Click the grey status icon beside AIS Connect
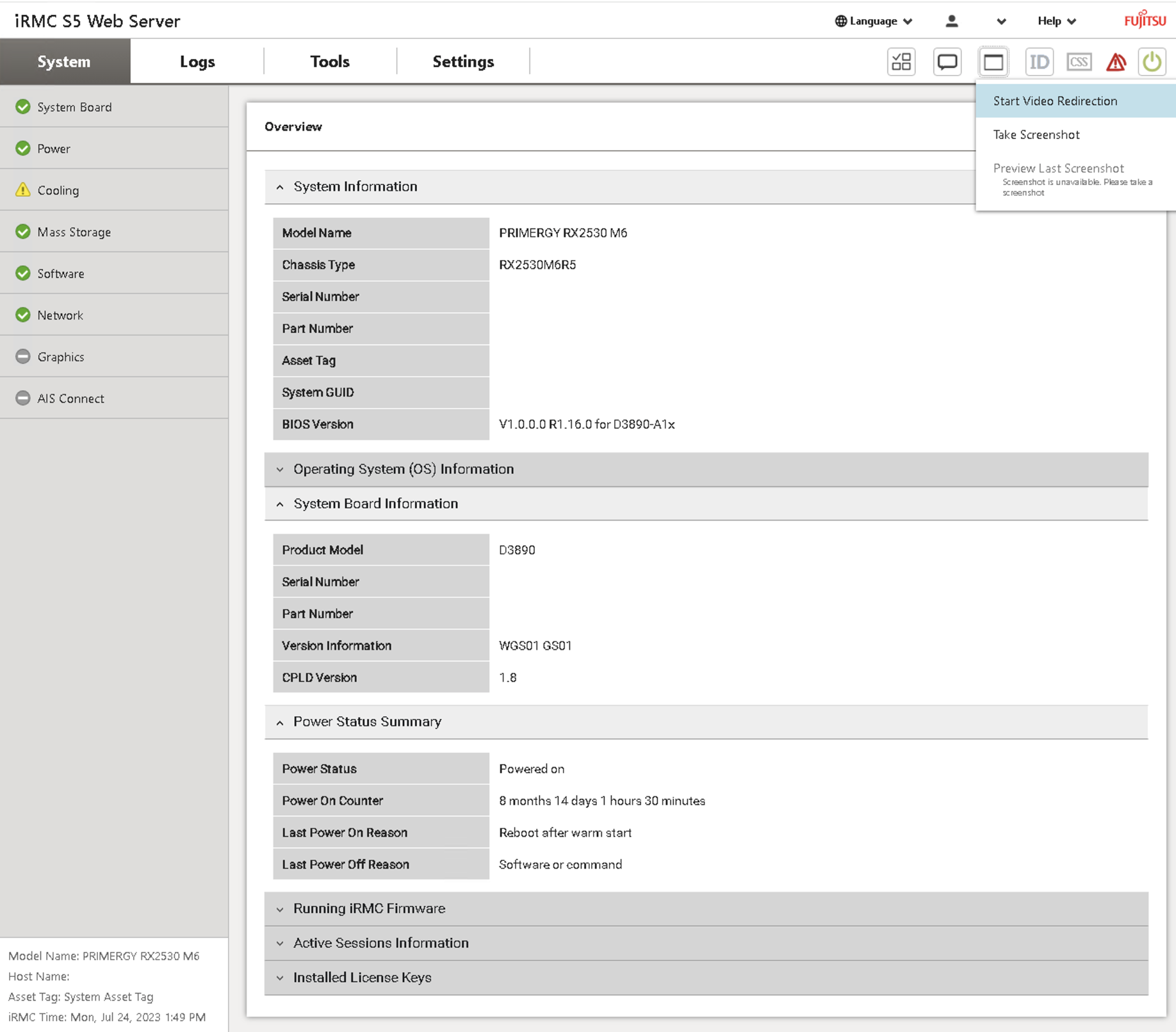This screenshot has height=1032, width=1176. 23,398
